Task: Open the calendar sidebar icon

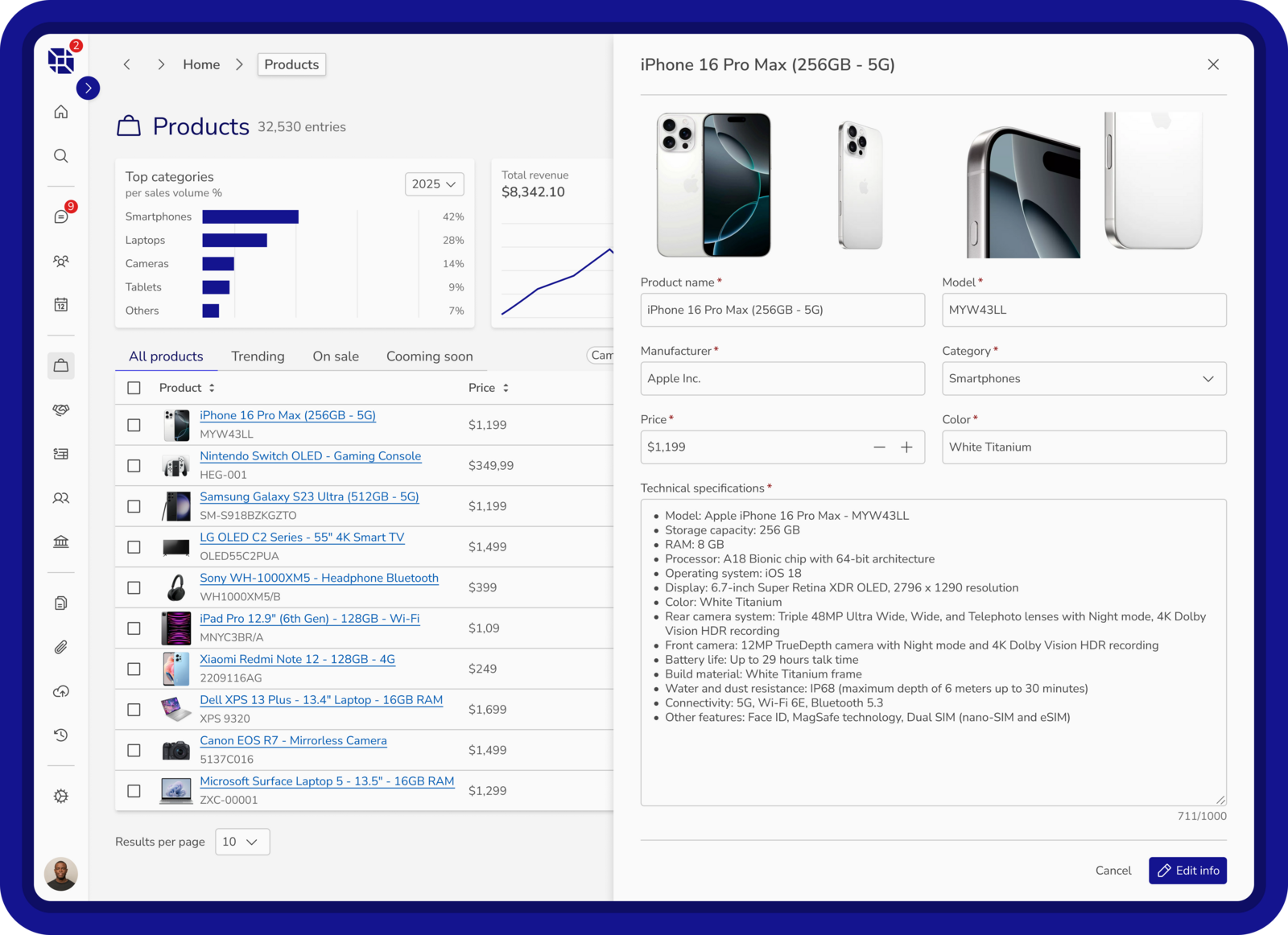Action: pos(61,305)
